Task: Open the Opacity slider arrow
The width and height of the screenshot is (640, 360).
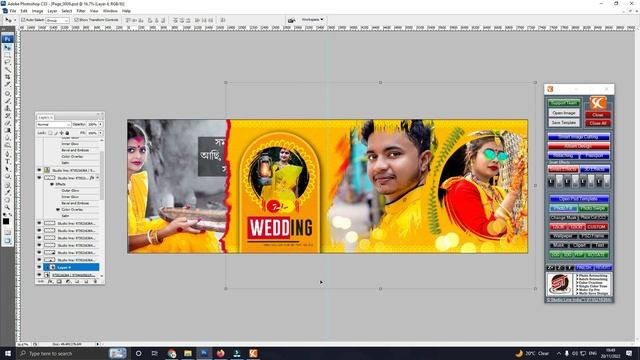Action: 100,124
